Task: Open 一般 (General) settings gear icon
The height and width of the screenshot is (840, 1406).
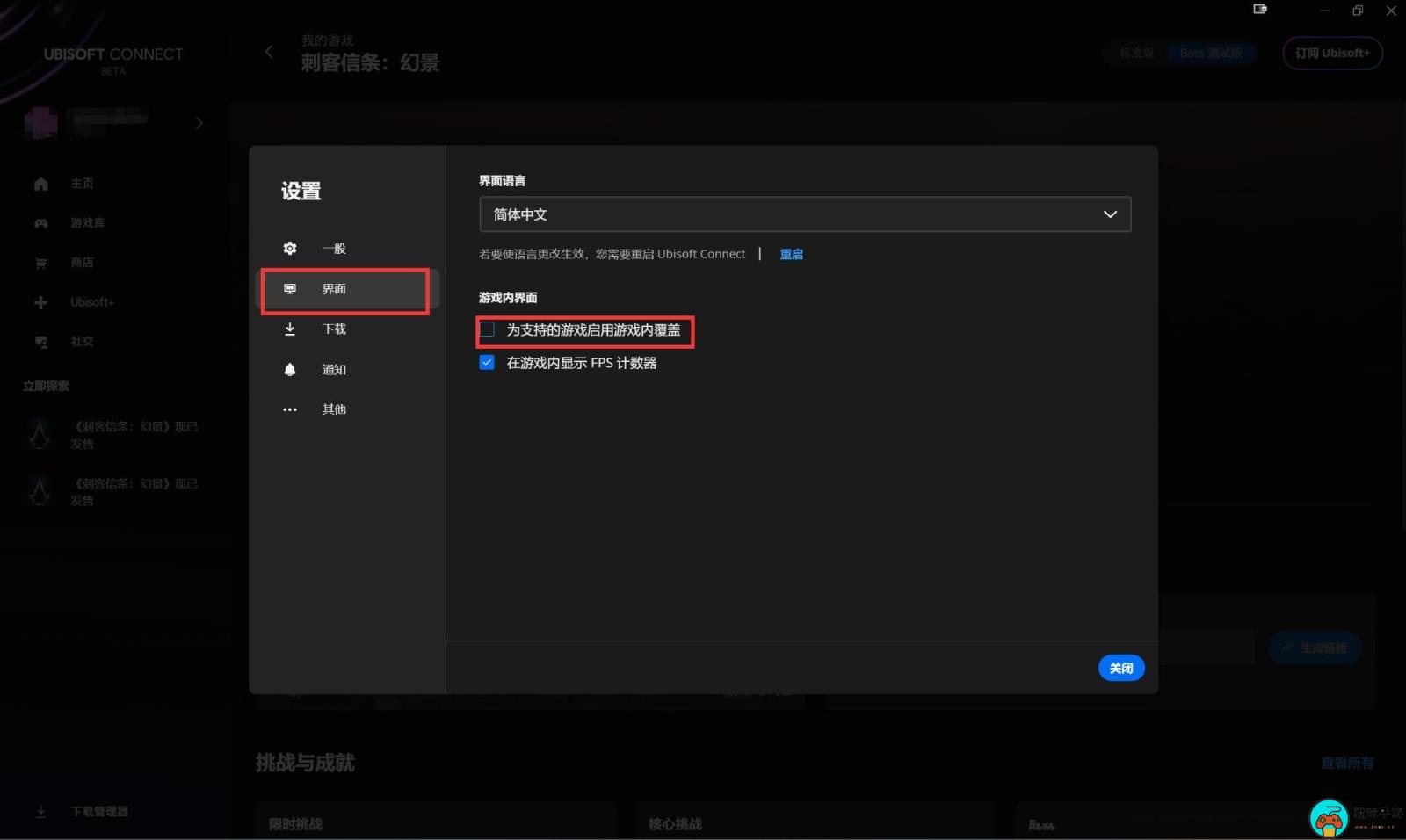Action: 290,249
